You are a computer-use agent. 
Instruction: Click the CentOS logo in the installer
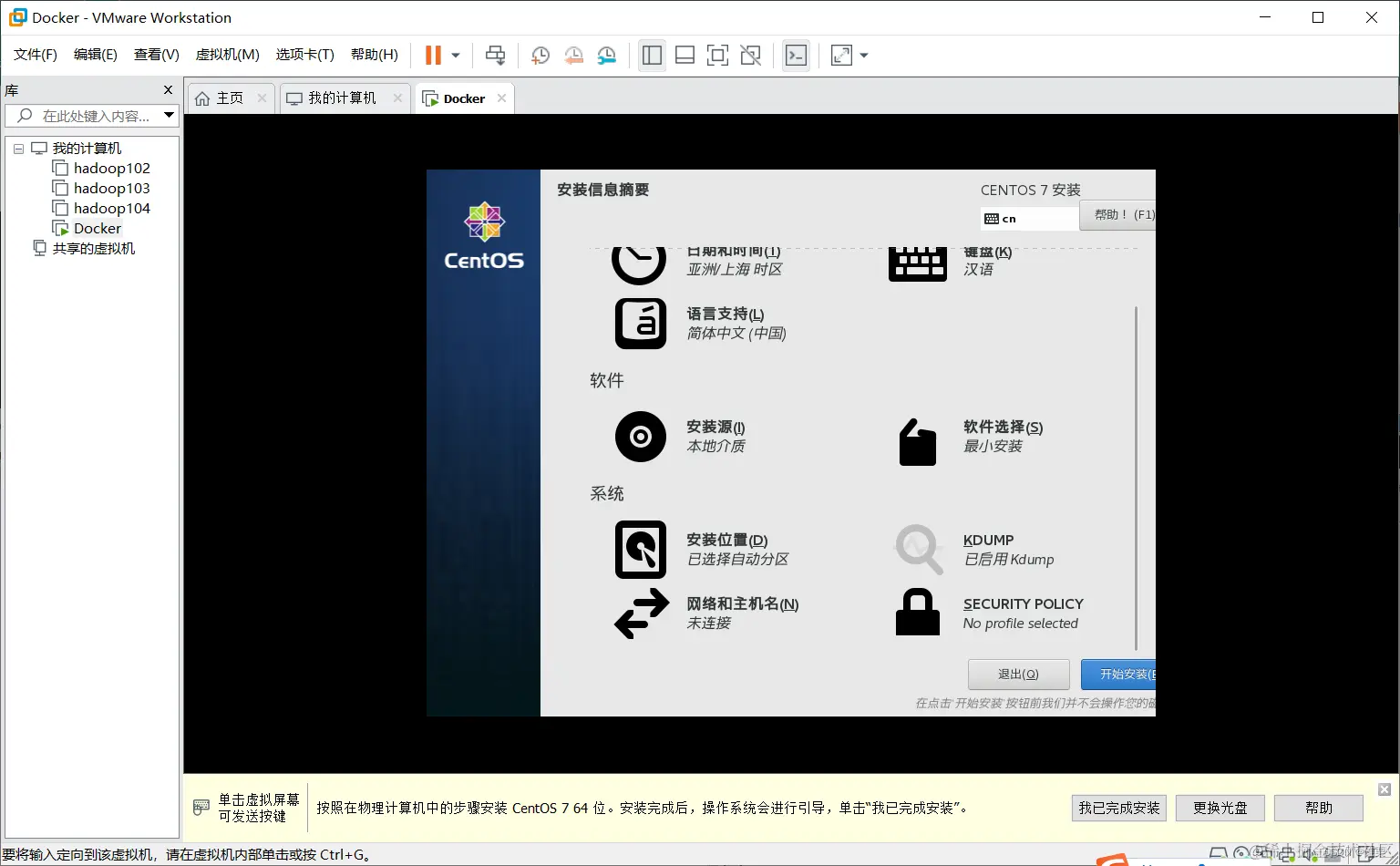coord(484,236)
